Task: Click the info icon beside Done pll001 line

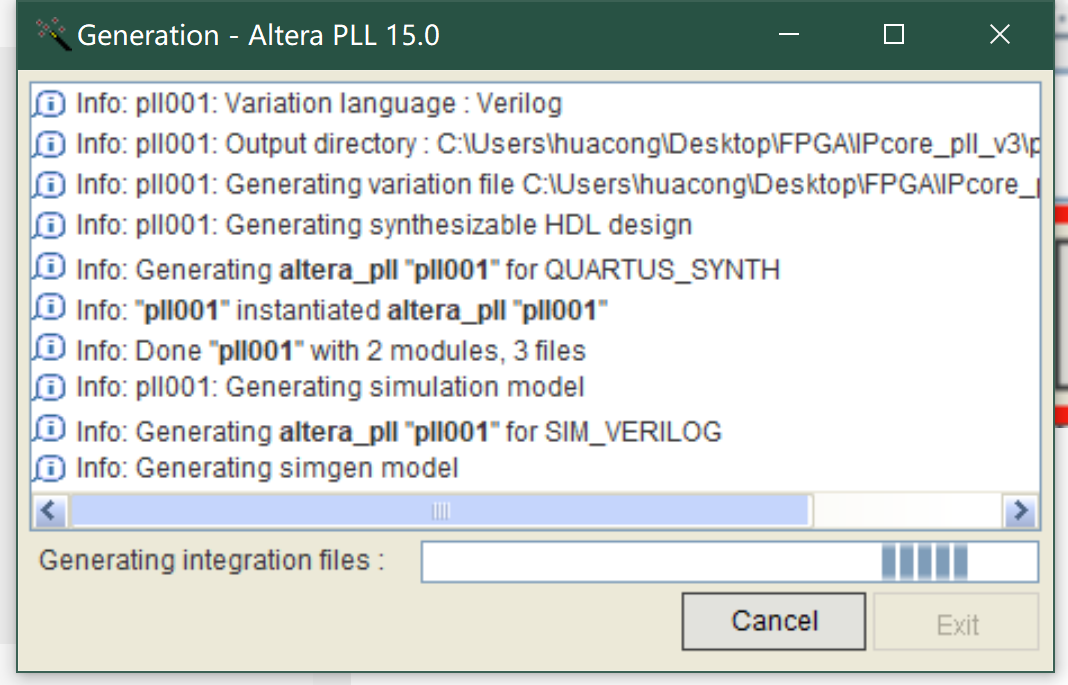Action: point(50,349)
